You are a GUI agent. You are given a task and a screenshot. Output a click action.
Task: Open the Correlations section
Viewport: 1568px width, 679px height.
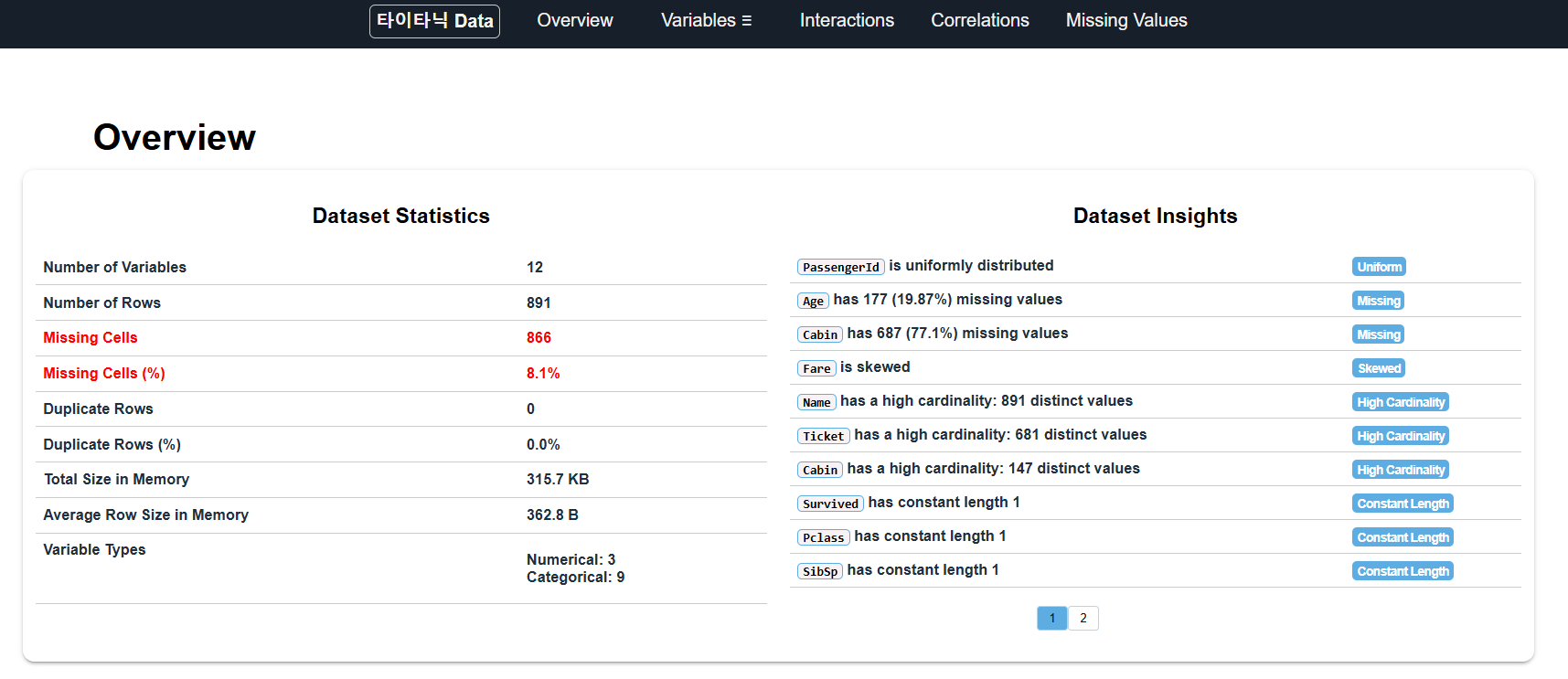[979, 20]
